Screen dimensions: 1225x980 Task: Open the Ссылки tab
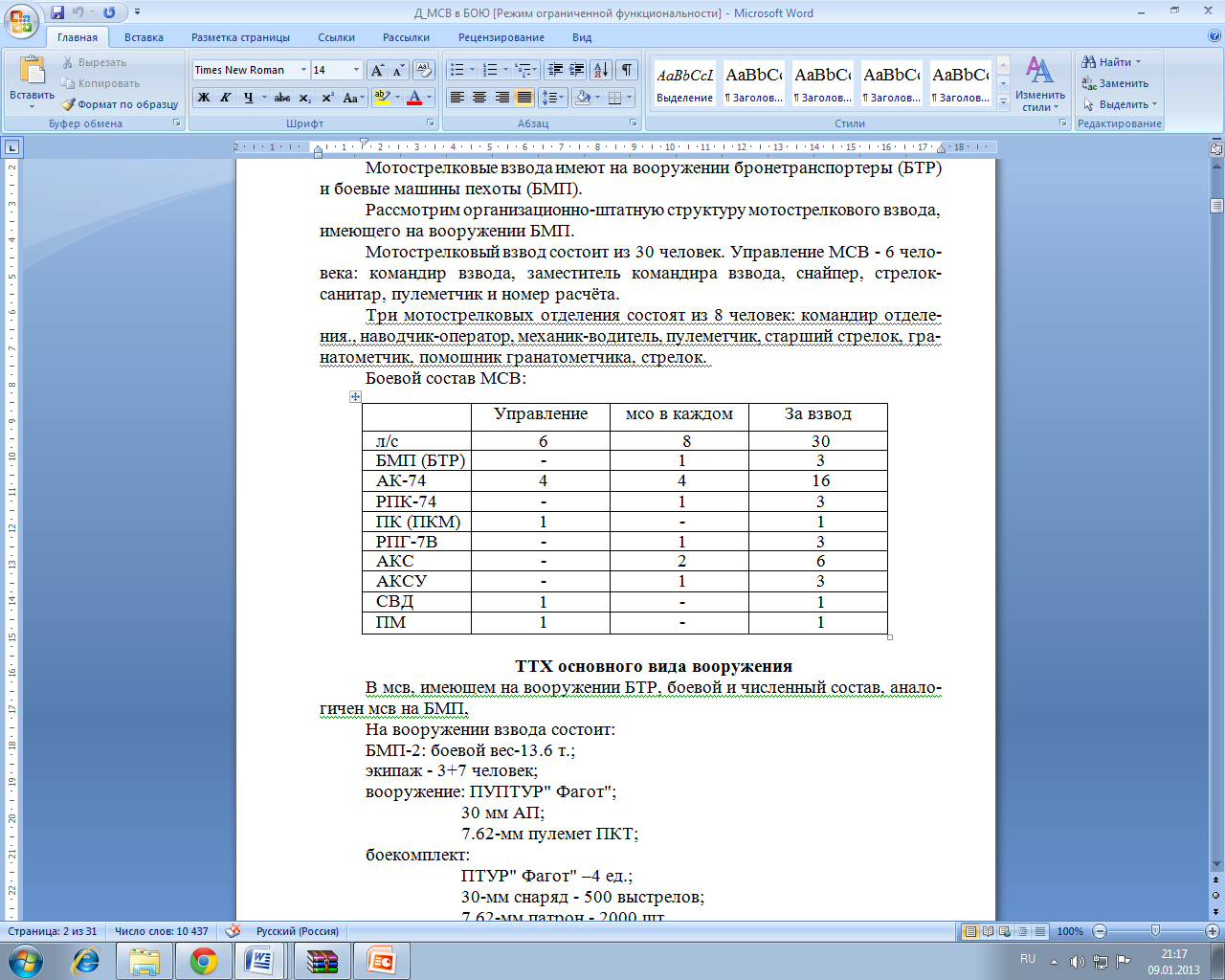tap(336, 37)
